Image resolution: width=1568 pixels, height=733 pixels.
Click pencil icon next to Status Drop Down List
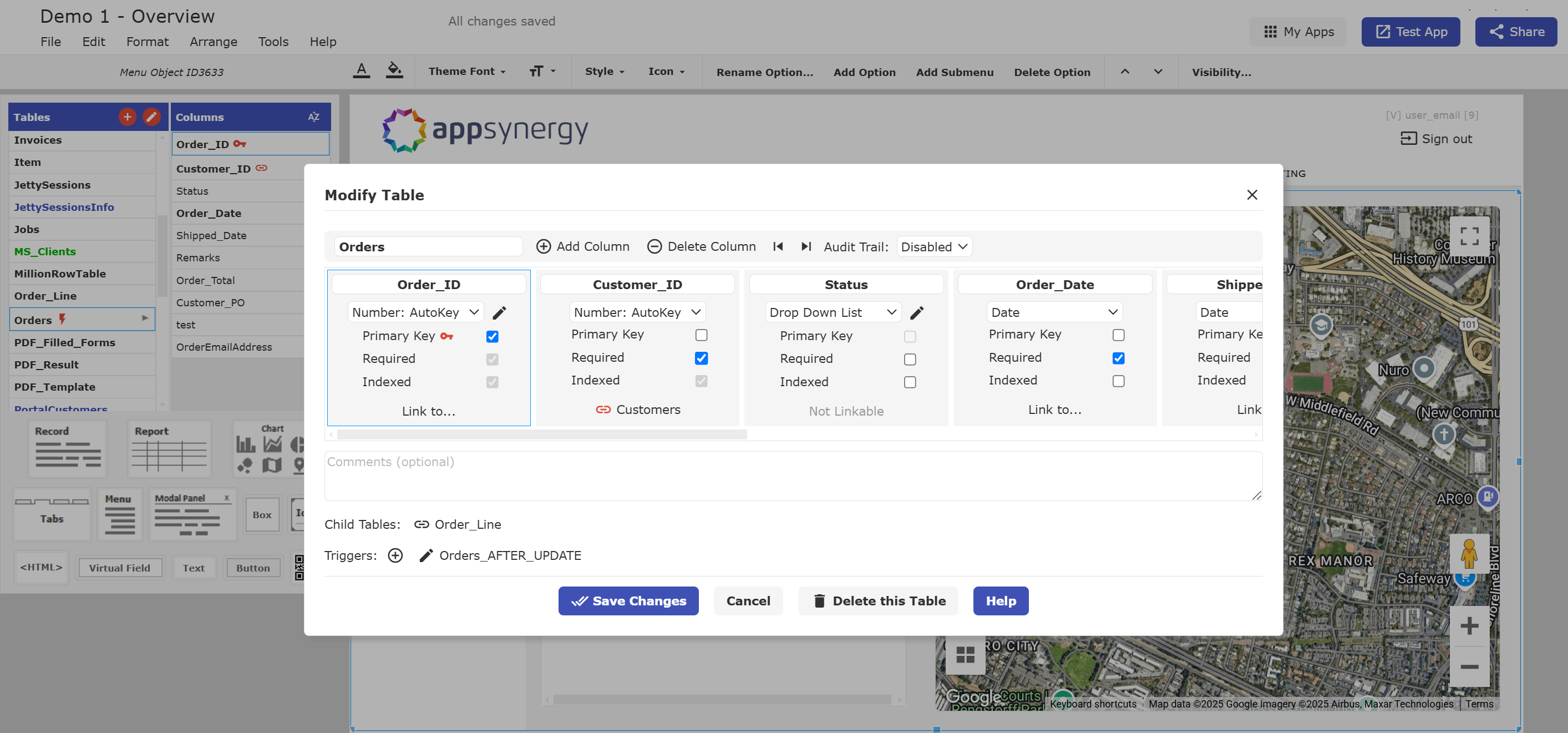coord(917,312)
